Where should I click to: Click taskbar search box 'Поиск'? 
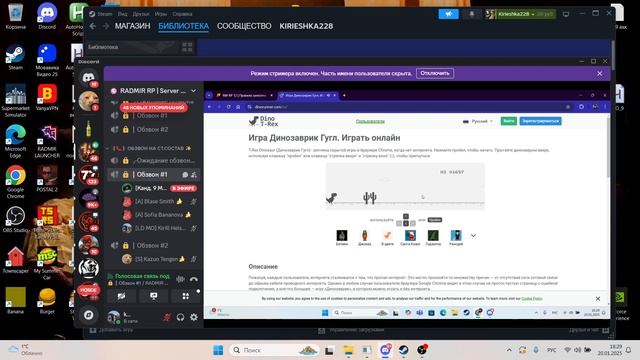coord(275,350)
